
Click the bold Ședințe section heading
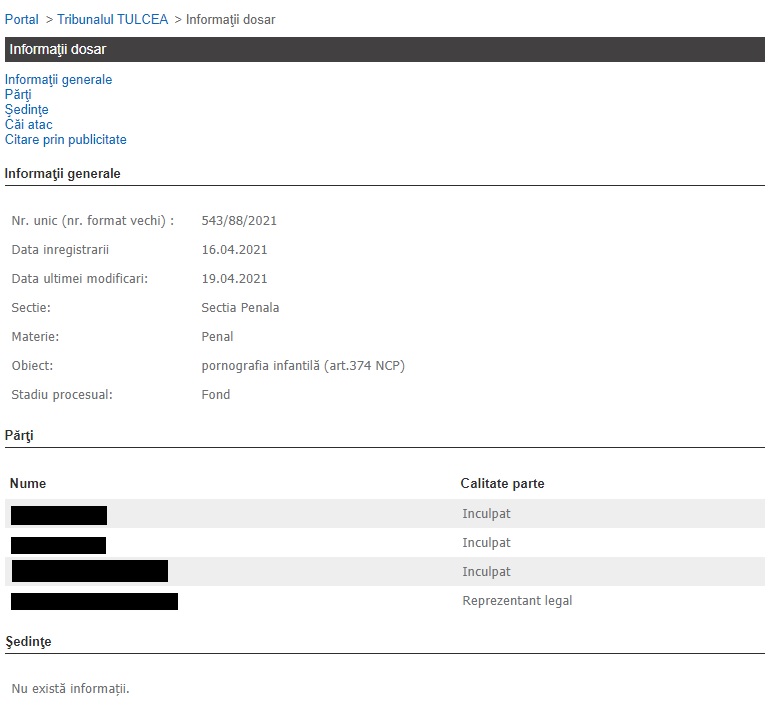click(x=28, y=641)
